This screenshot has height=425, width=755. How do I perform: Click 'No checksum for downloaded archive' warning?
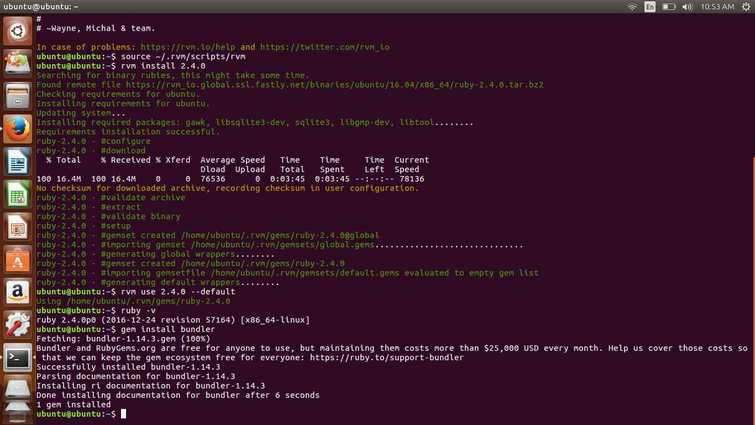pos(228,188)
